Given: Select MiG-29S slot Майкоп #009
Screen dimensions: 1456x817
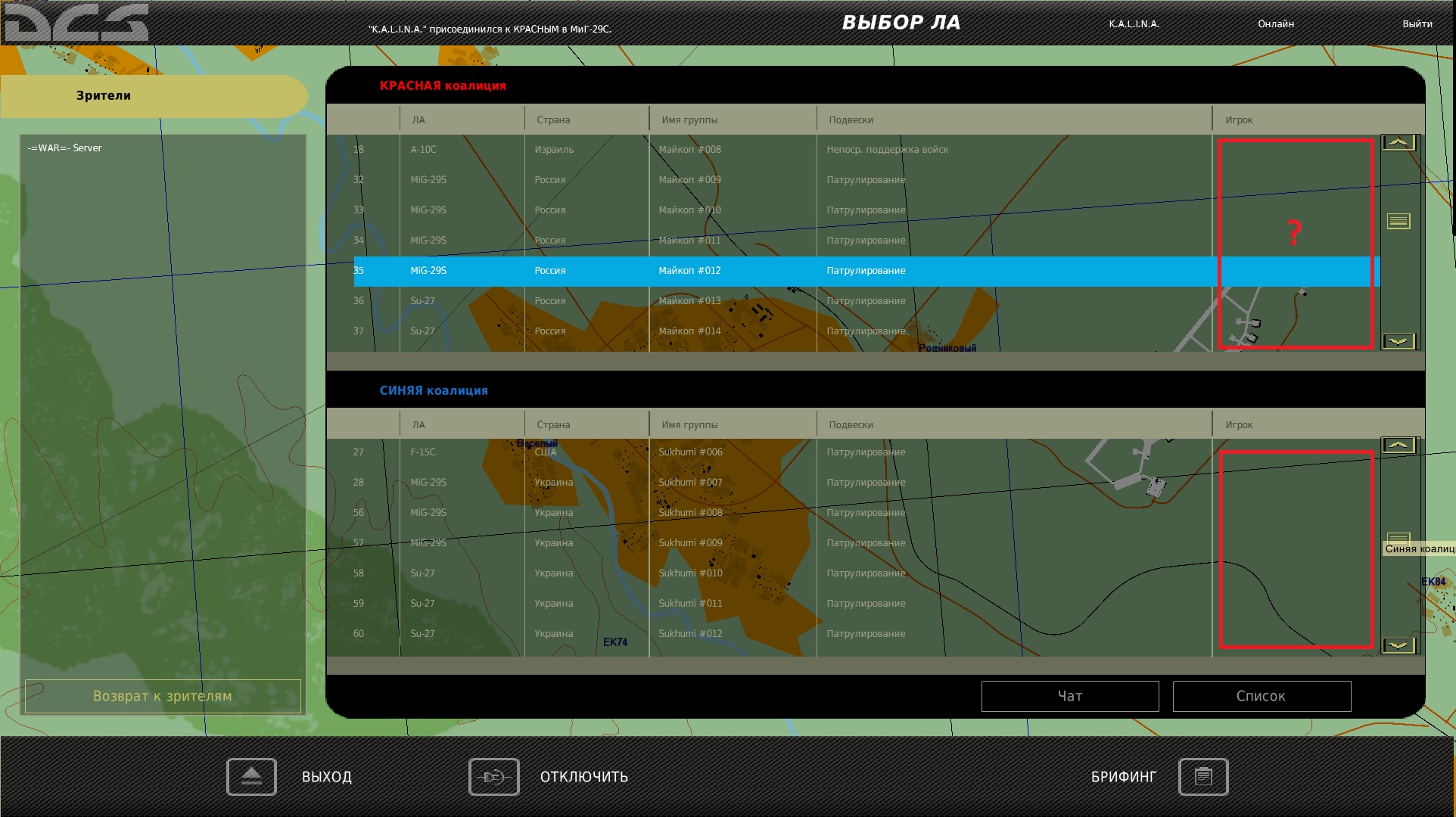Looking at the screenshot, I should coord(866,180).
